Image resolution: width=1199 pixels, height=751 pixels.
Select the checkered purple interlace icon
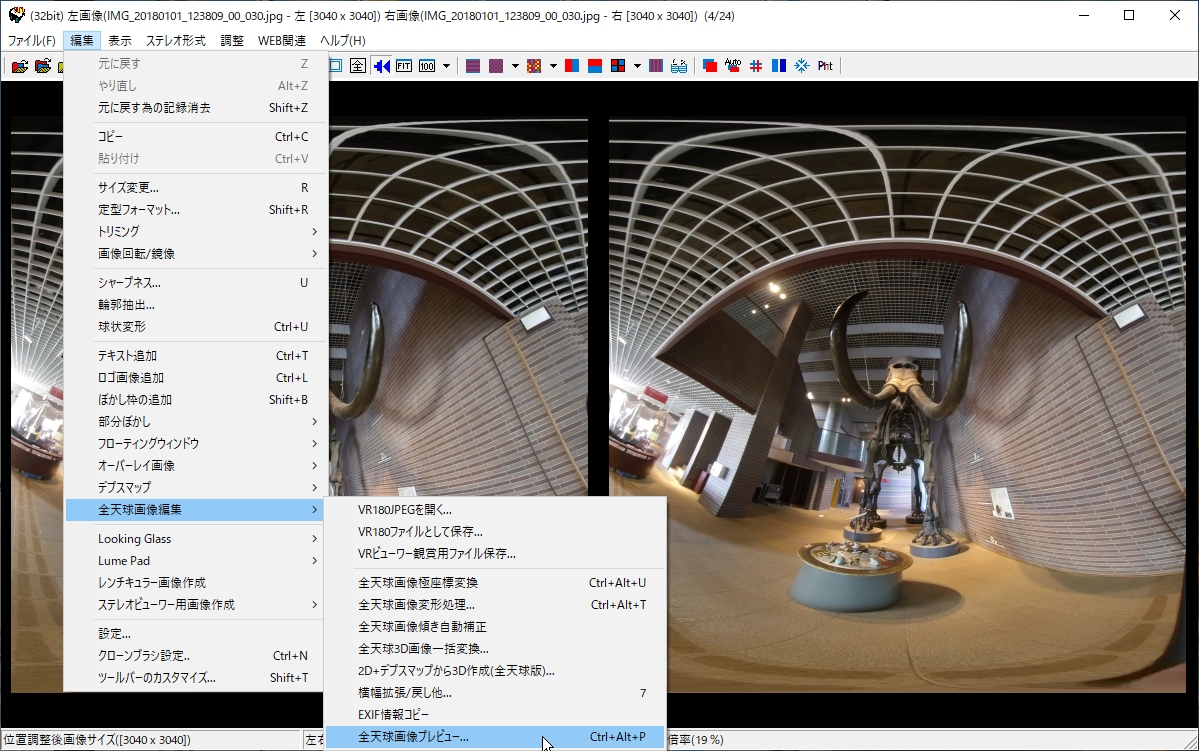(x=496, y=66)
